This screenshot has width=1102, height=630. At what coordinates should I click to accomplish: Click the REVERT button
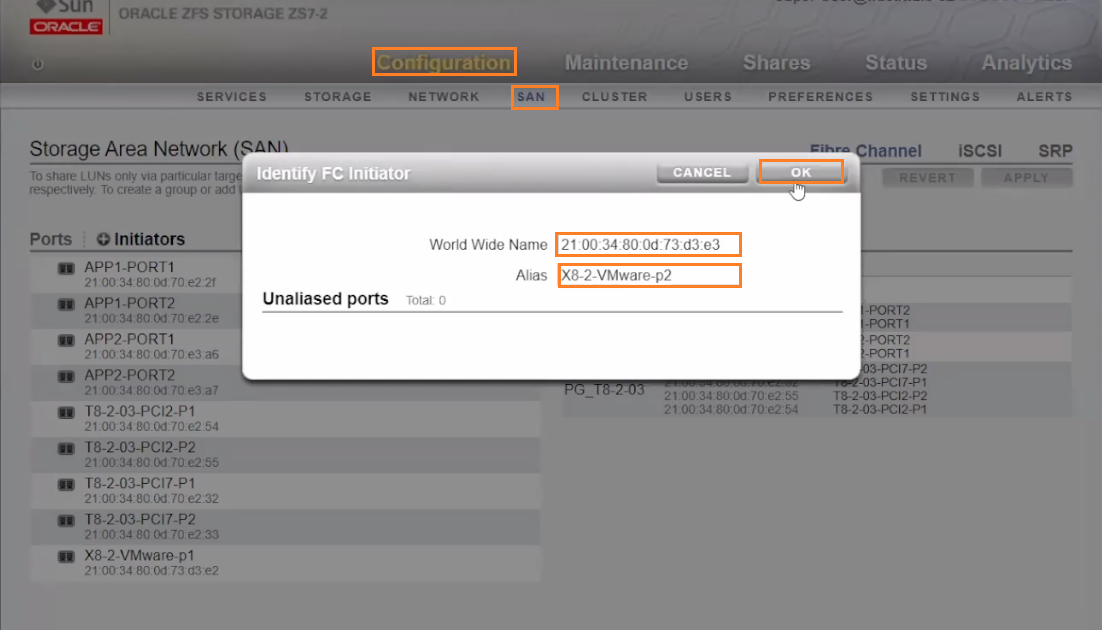click(x=928, y=178)
